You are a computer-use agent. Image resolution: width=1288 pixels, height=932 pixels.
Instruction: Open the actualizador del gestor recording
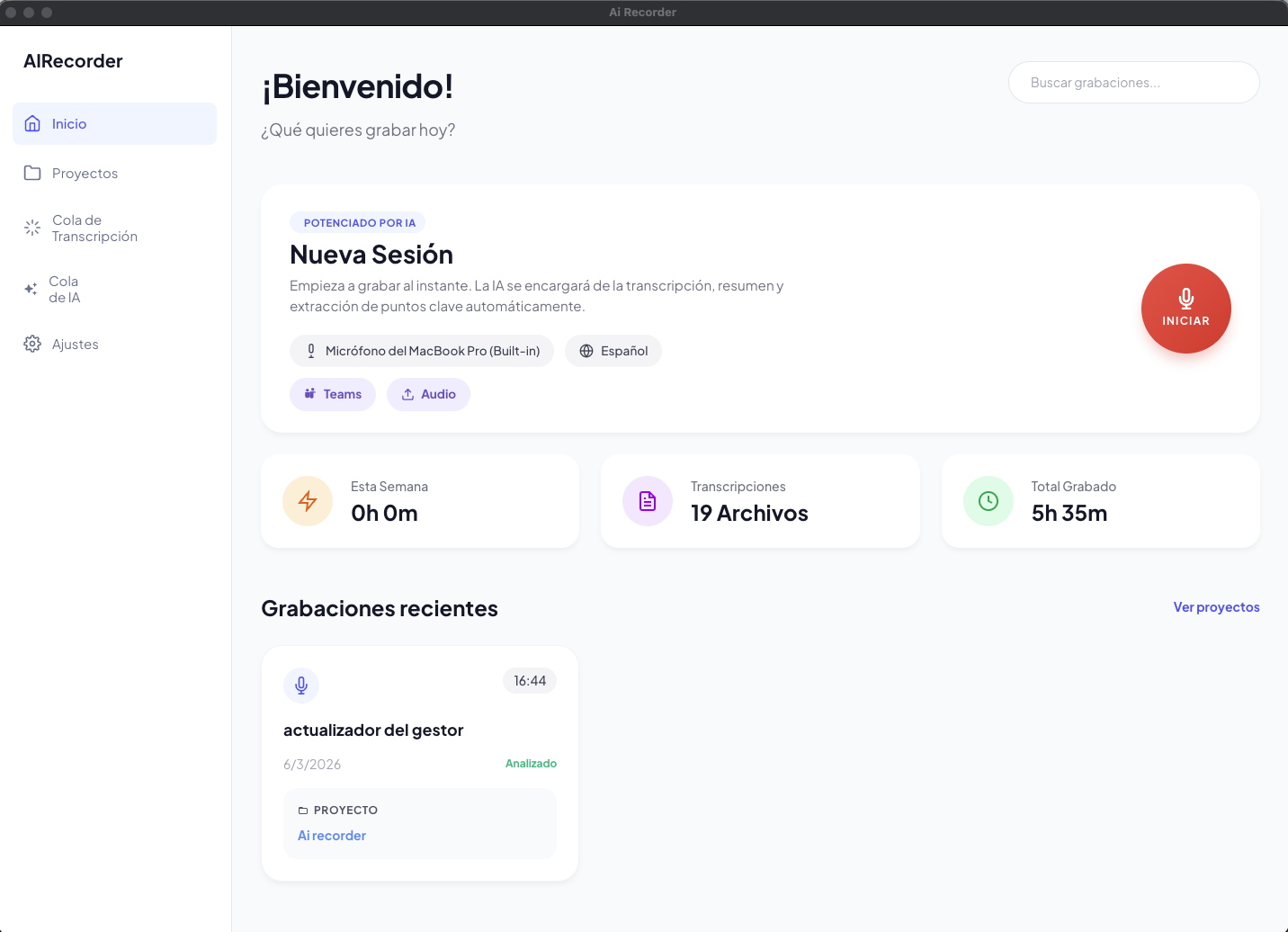(373, 730)
